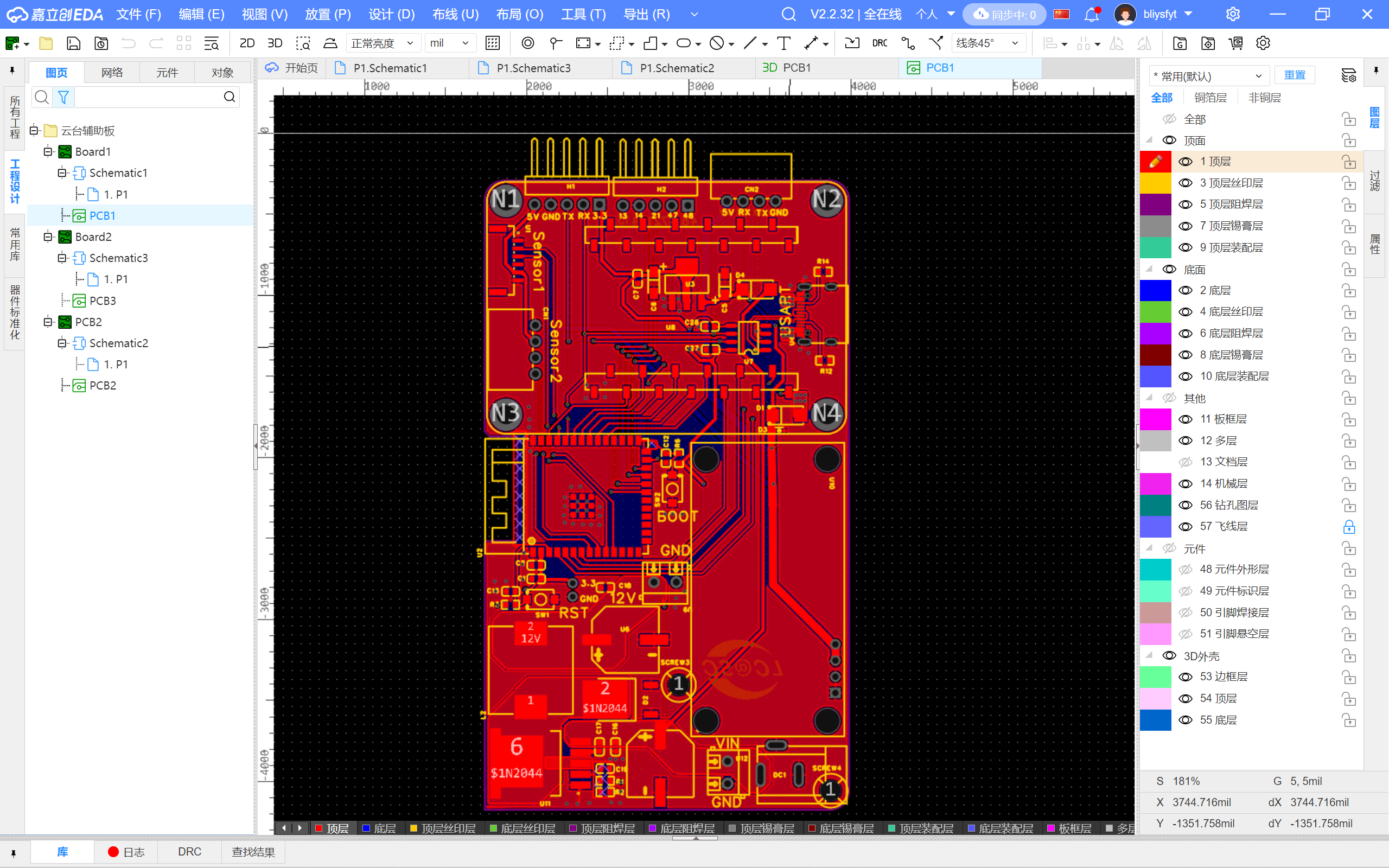Click the Gerber export icon
This screenshot has width=1389, height=868.
coord(1180,43)
